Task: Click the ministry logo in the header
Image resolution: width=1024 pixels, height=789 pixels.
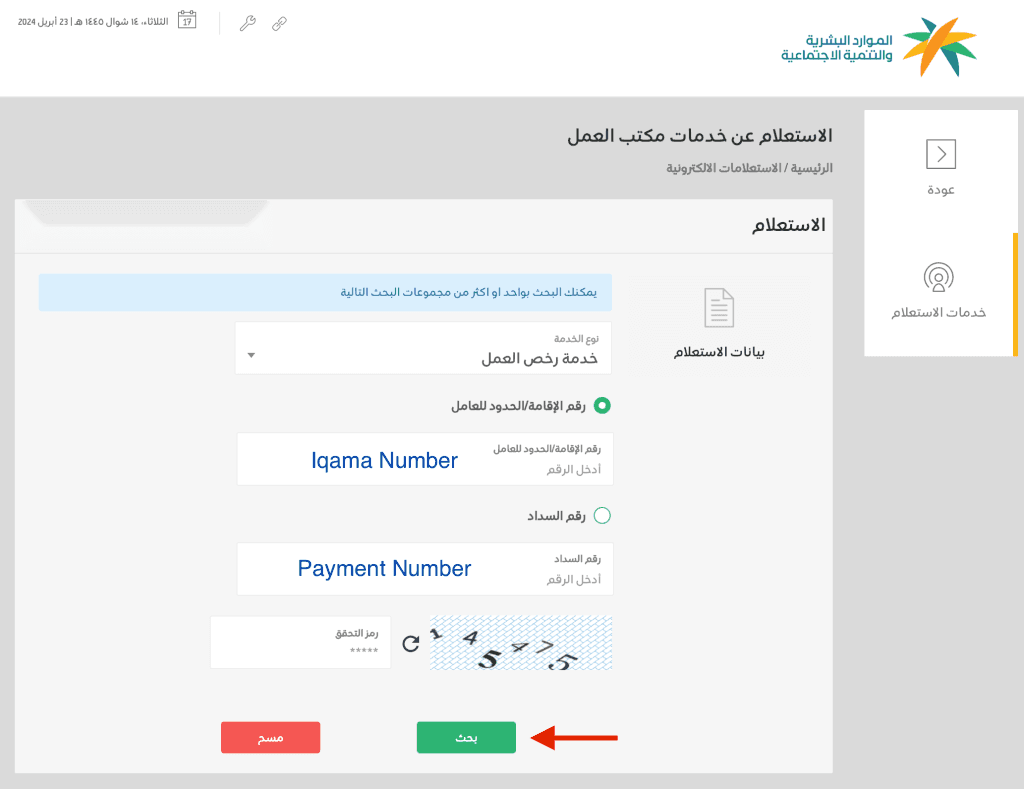Action: [x=879, y=47]
